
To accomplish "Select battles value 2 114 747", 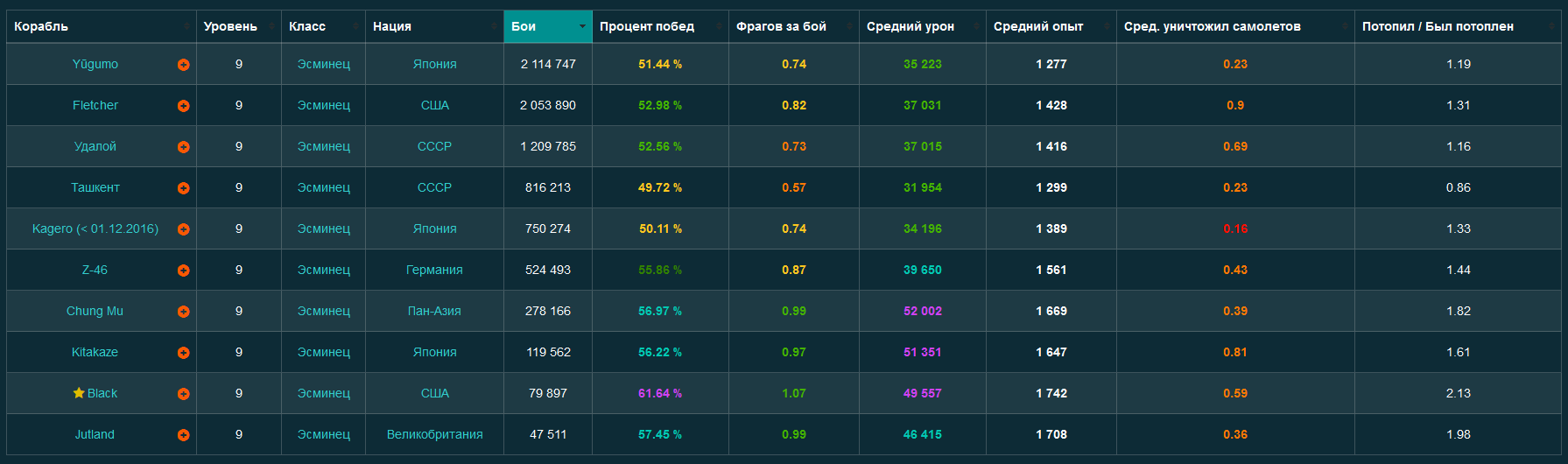I will pyautogui.click(x=548, y=64).
